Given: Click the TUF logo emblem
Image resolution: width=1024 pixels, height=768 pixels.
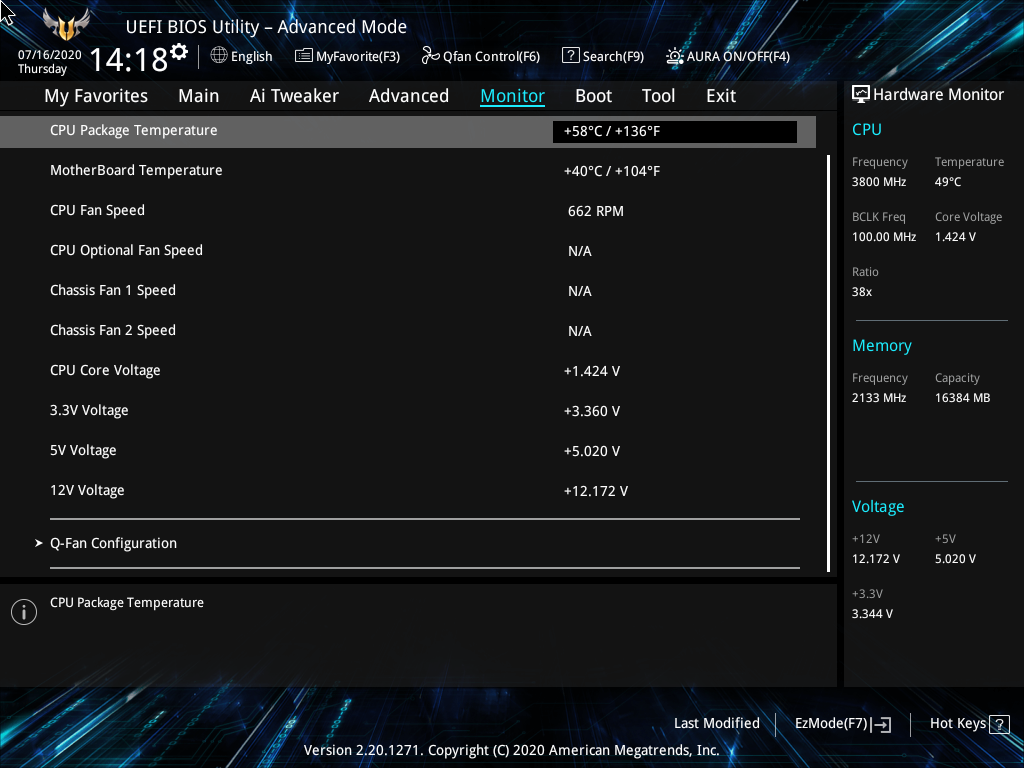Looking at the screenshot, I should coord(66,24).
